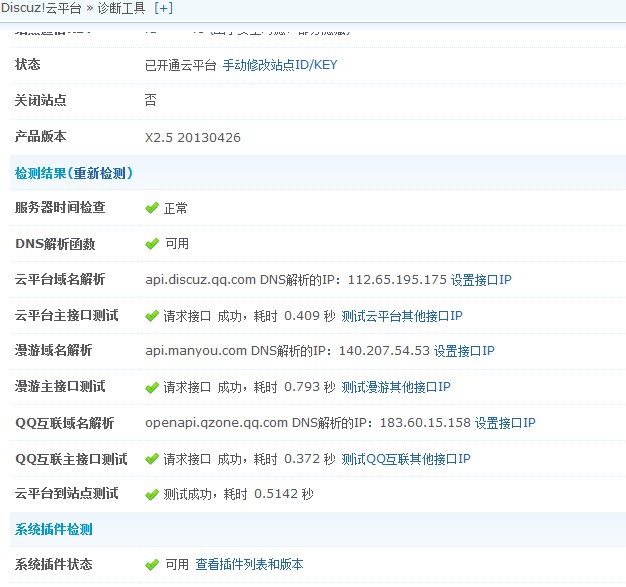Viewport: 626px width, 587px height.
Task: Click the IP address 183.60.15.158
Action: (425, 422)
